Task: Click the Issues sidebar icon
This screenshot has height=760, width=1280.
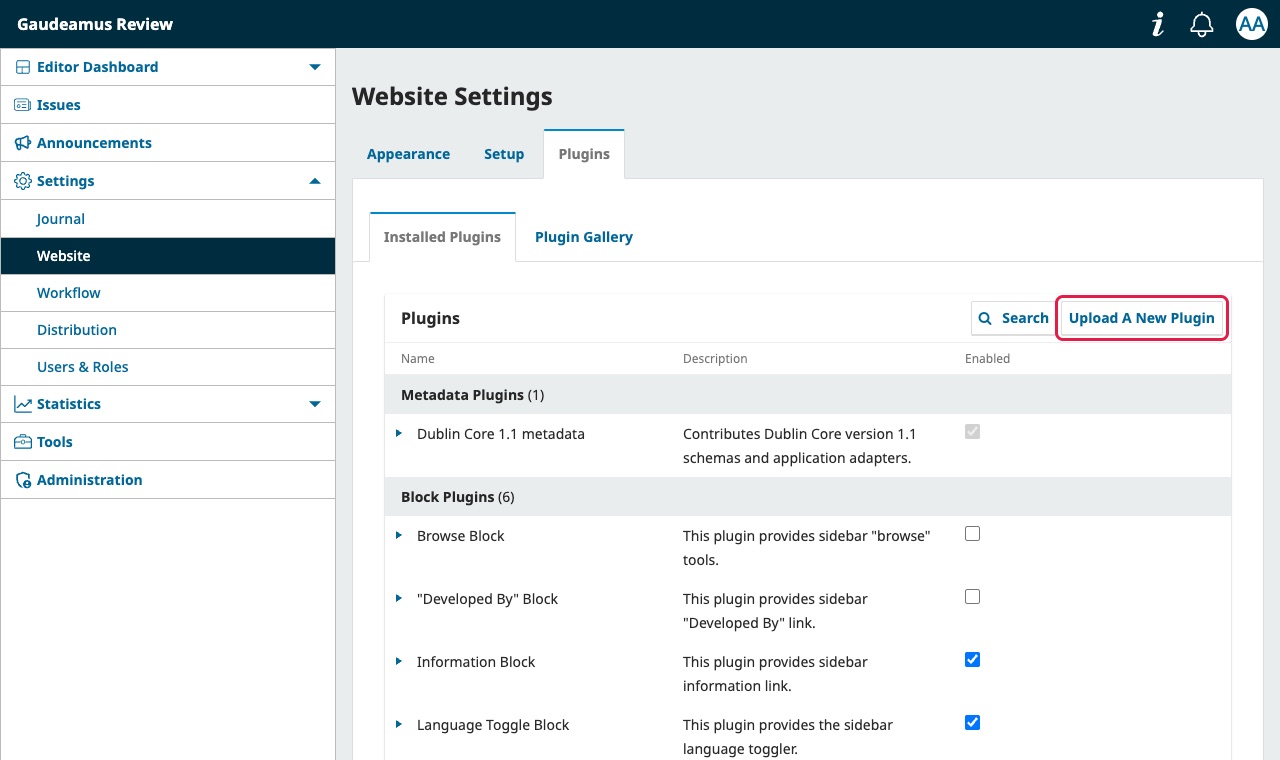Action: (x=23, y=105)
